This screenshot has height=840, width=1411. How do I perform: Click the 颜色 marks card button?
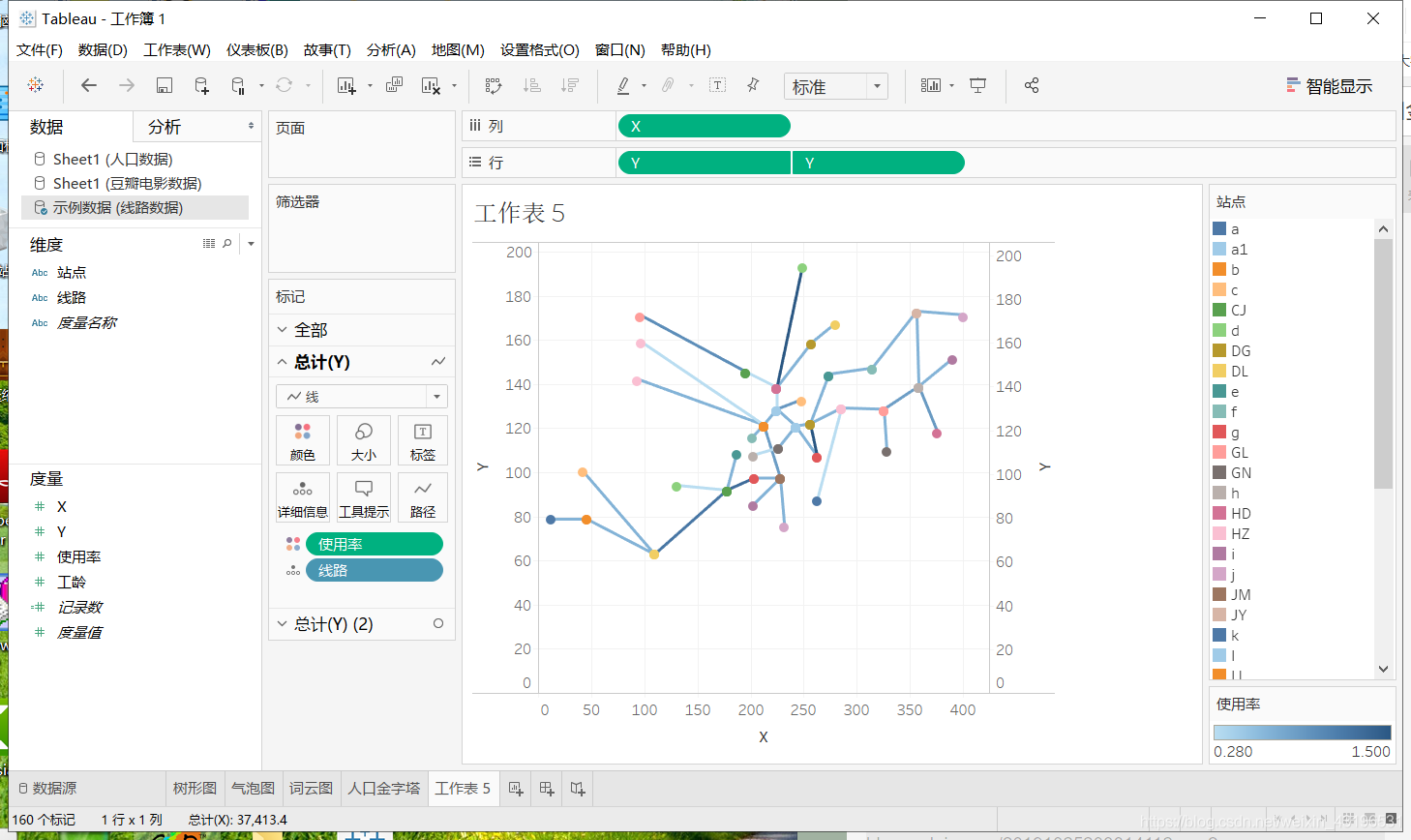tap(303, 441)
